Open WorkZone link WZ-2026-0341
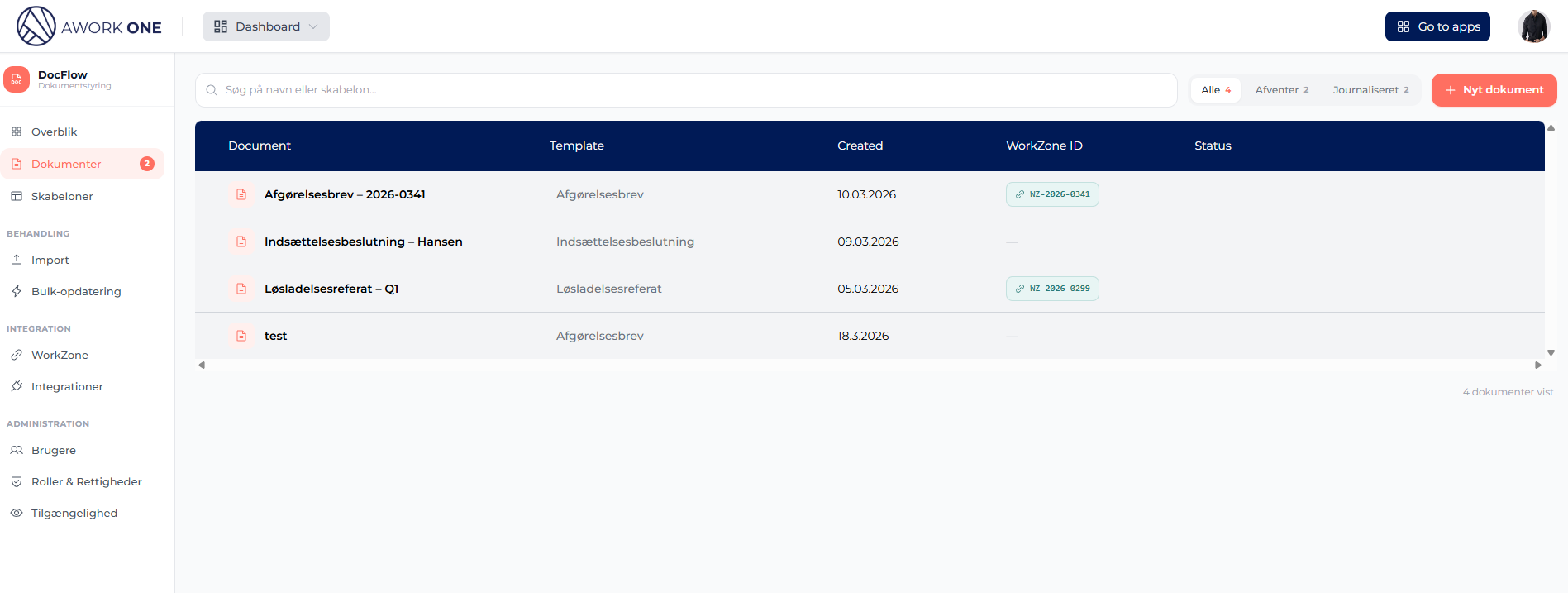 (x=1052, y=194)
